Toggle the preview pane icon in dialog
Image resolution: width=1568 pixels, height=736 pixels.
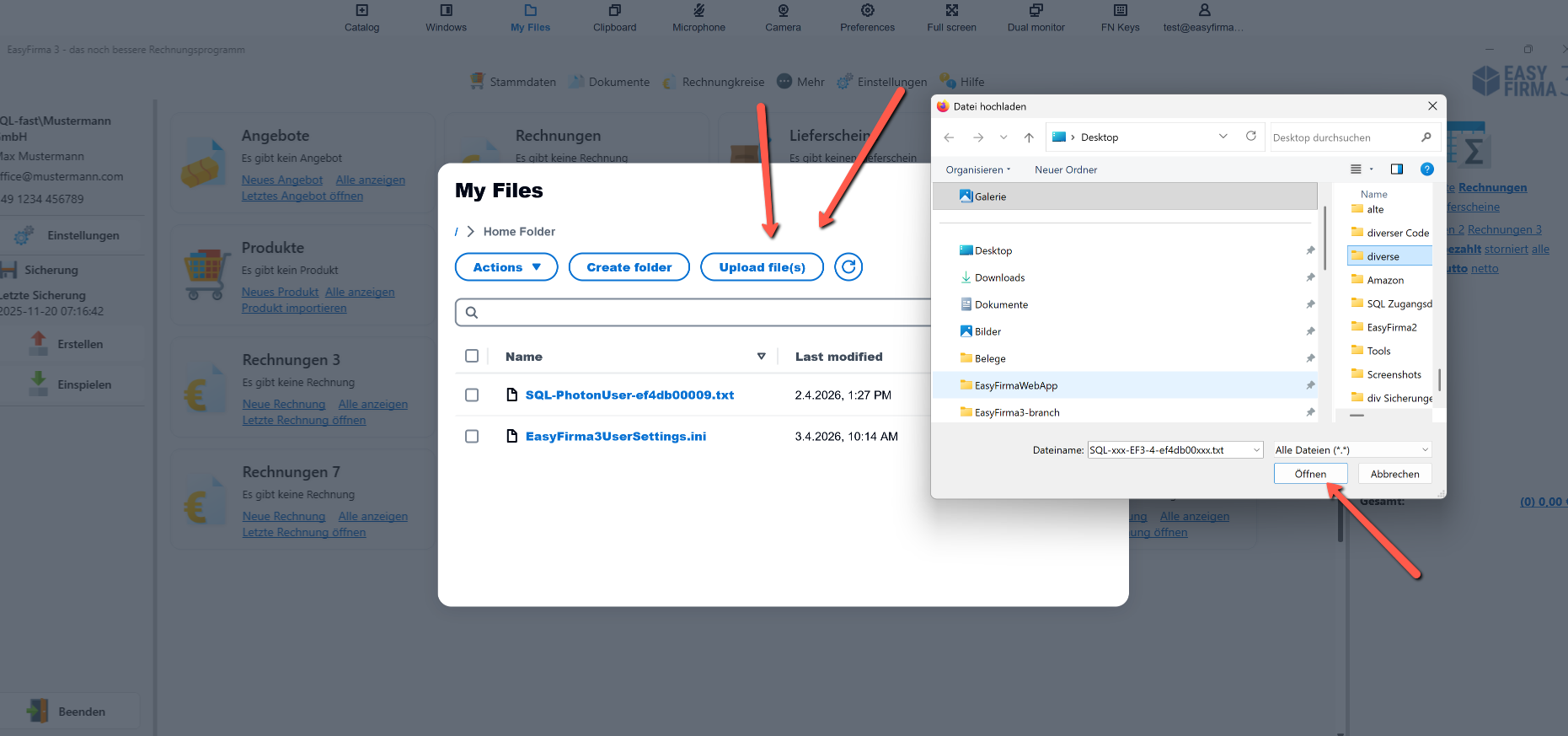click(x=1396, y=169)
